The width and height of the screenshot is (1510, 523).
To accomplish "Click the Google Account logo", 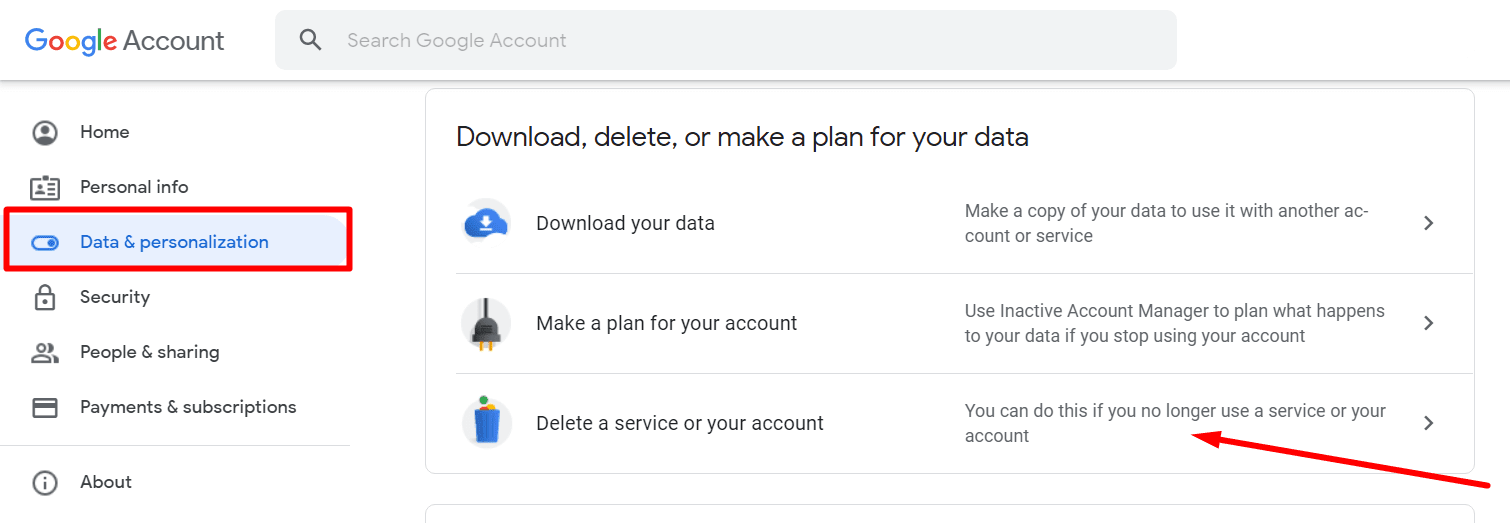I will click(x=125, y=41).
